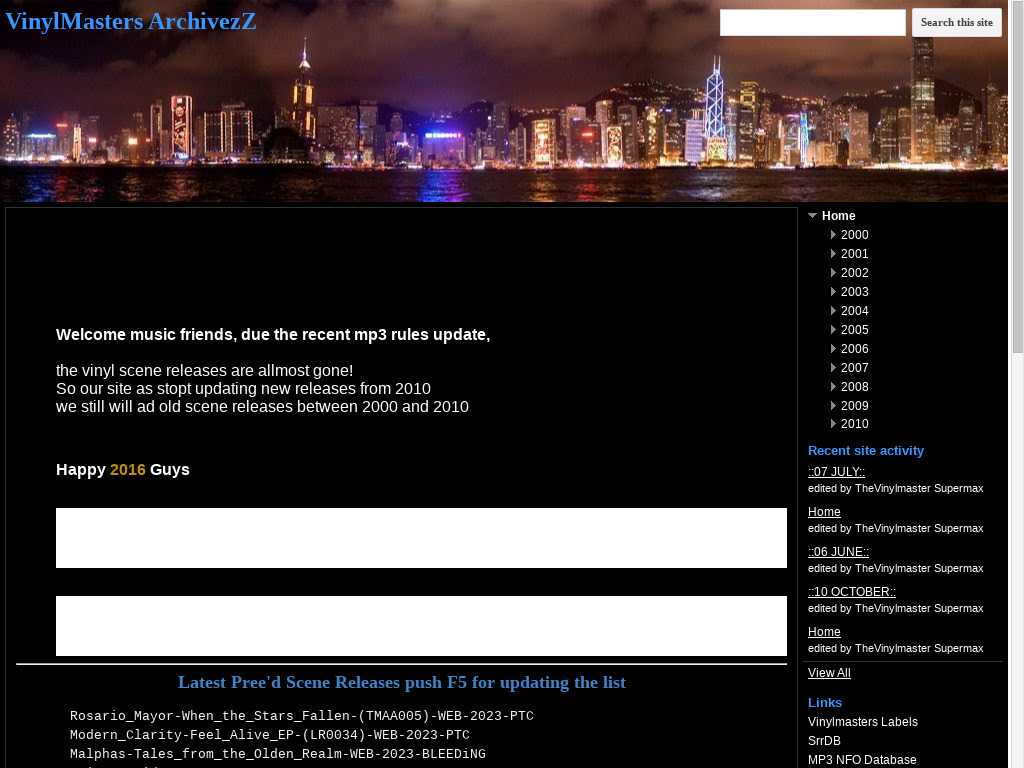Viewport: 1024px width, 768px height.
Task: Open the MP3 NFO Database link
Action: coord(861,760)
